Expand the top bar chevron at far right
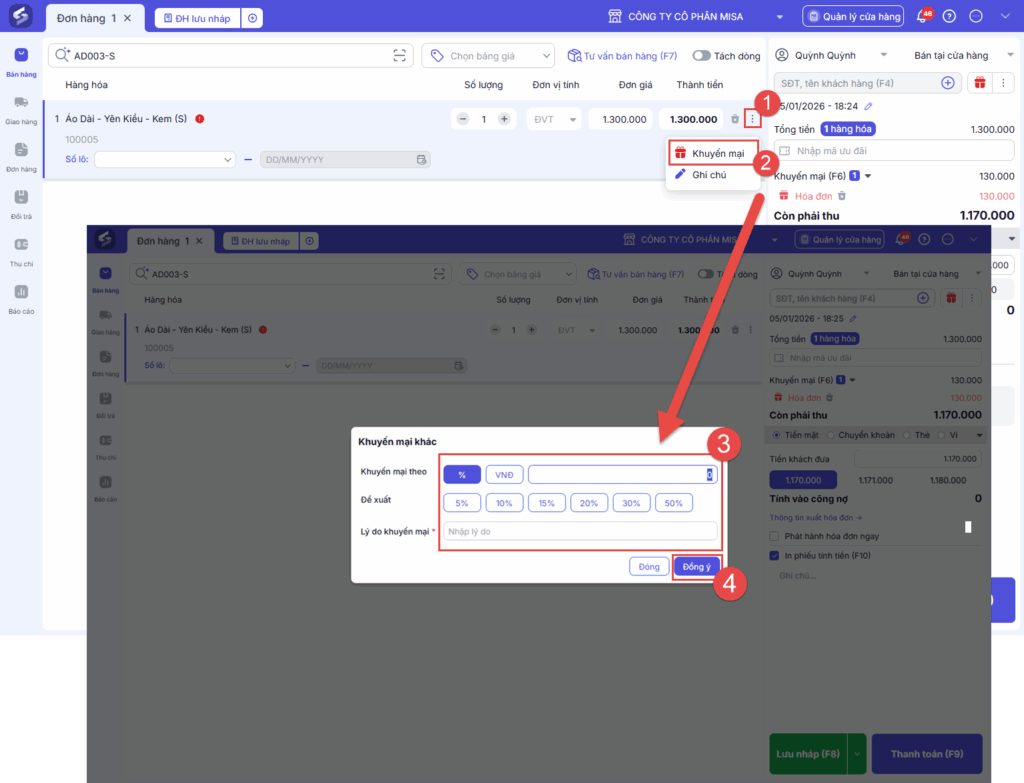 point(1005,16)
